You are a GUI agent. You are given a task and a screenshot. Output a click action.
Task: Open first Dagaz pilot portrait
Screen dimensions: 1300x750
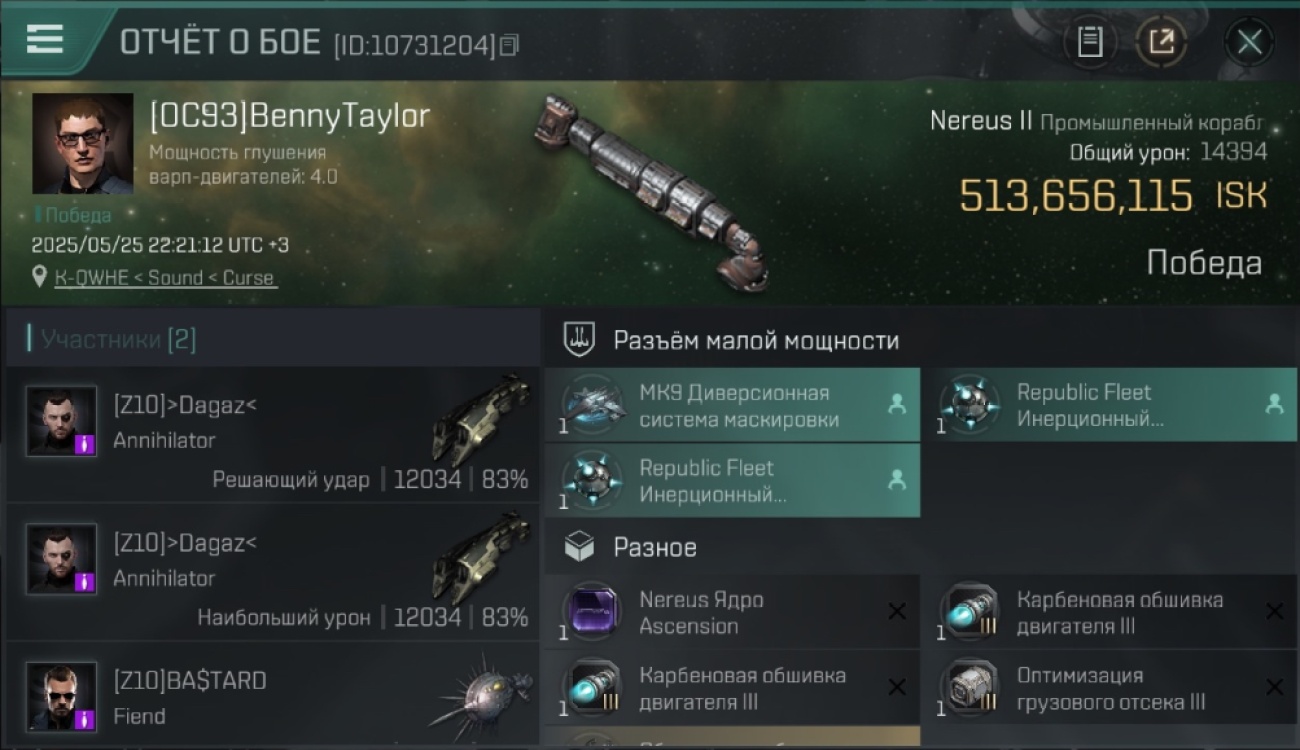pyautogui.click(x=62, y=422)
